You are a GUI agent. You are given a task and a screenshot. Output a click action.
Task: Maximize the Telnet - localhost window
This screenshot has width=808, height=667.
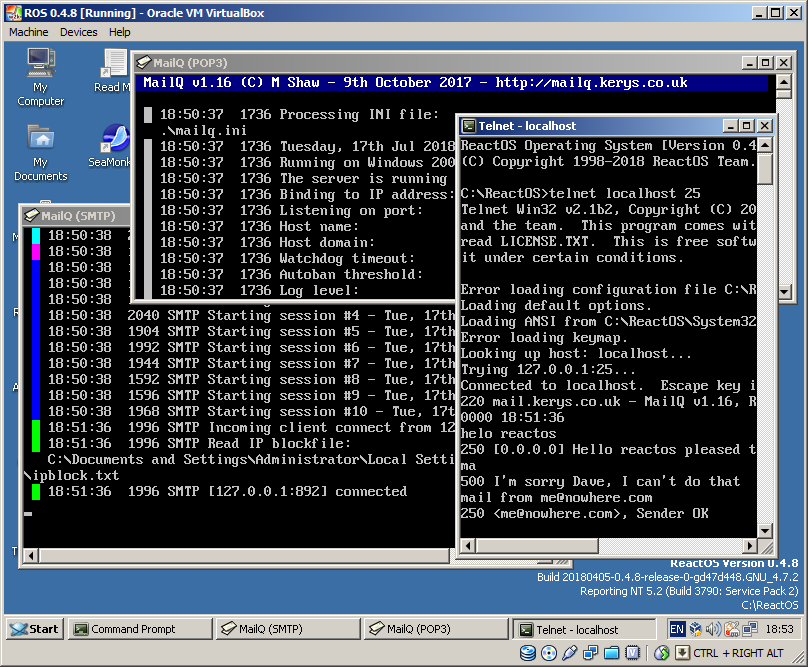click(746, 126)
